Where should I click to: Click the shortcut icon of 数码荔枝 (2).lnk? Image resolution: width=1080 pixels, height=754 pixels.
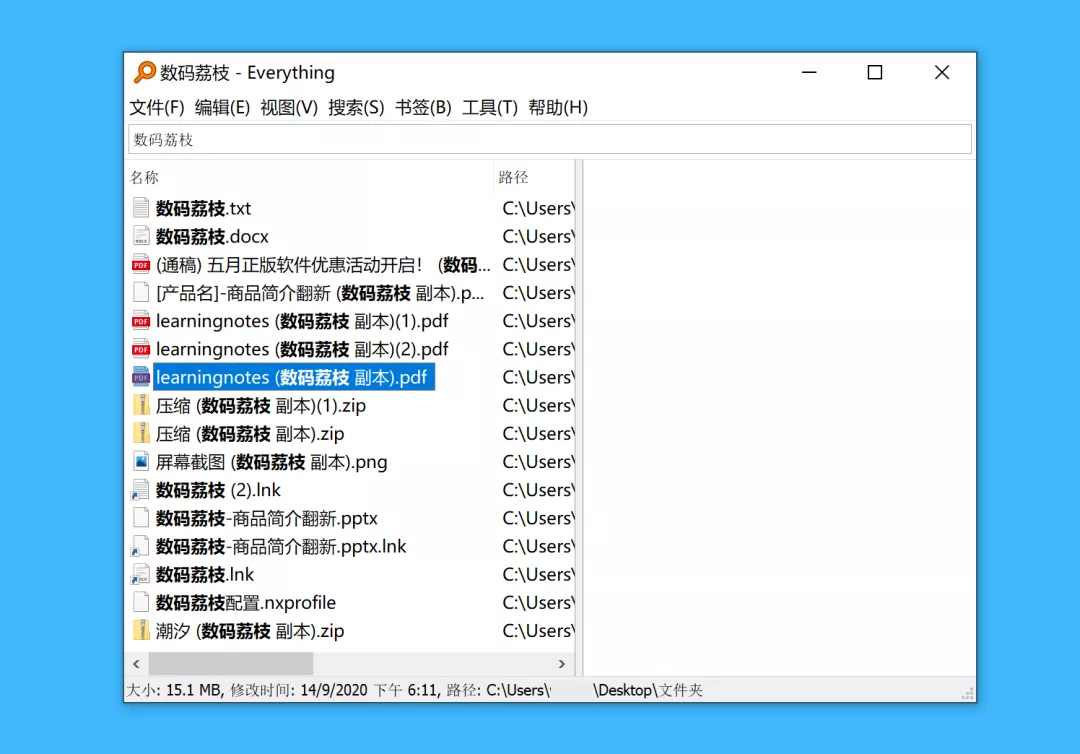[140, 490]
